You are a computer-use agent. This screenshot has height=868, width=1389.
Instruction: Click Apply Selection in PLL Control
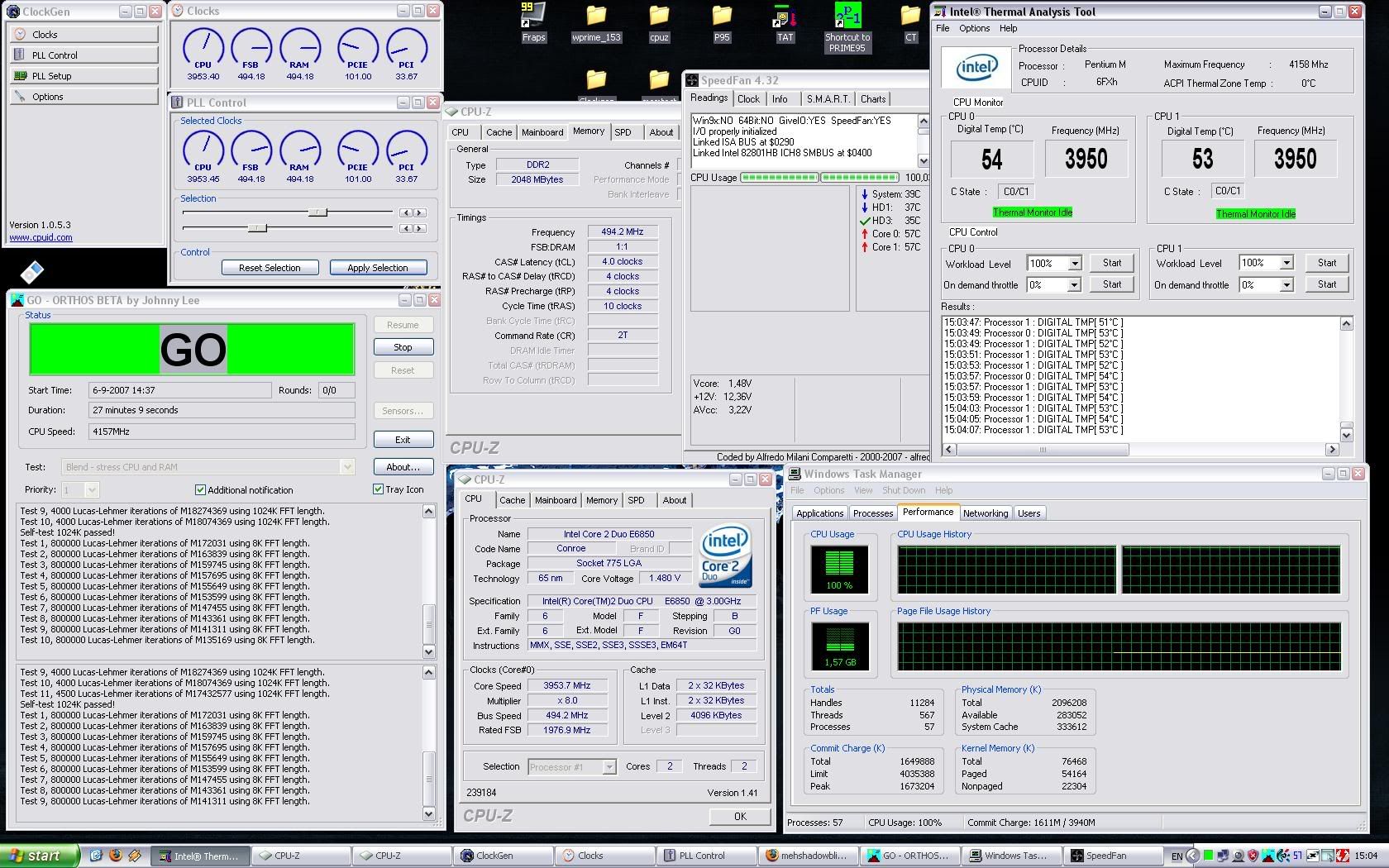point(378,268)
